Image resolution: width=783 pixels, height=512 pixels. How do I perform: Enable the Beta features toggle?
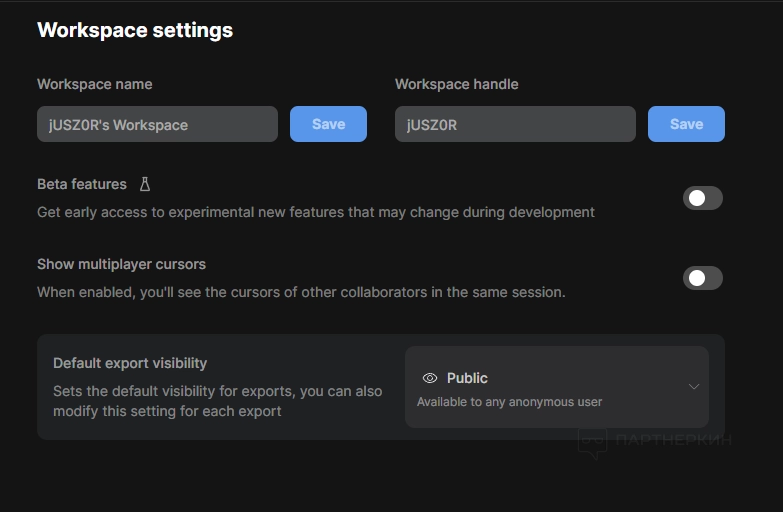click(x=702, y=198)
